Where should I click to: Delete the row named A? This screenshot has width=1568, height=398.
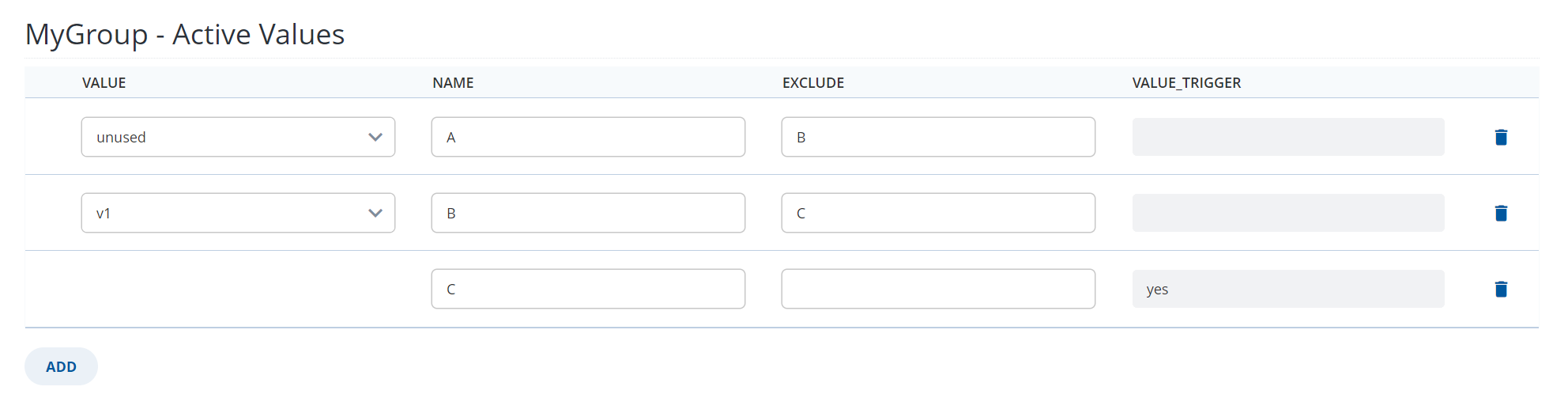(1501, 137)
